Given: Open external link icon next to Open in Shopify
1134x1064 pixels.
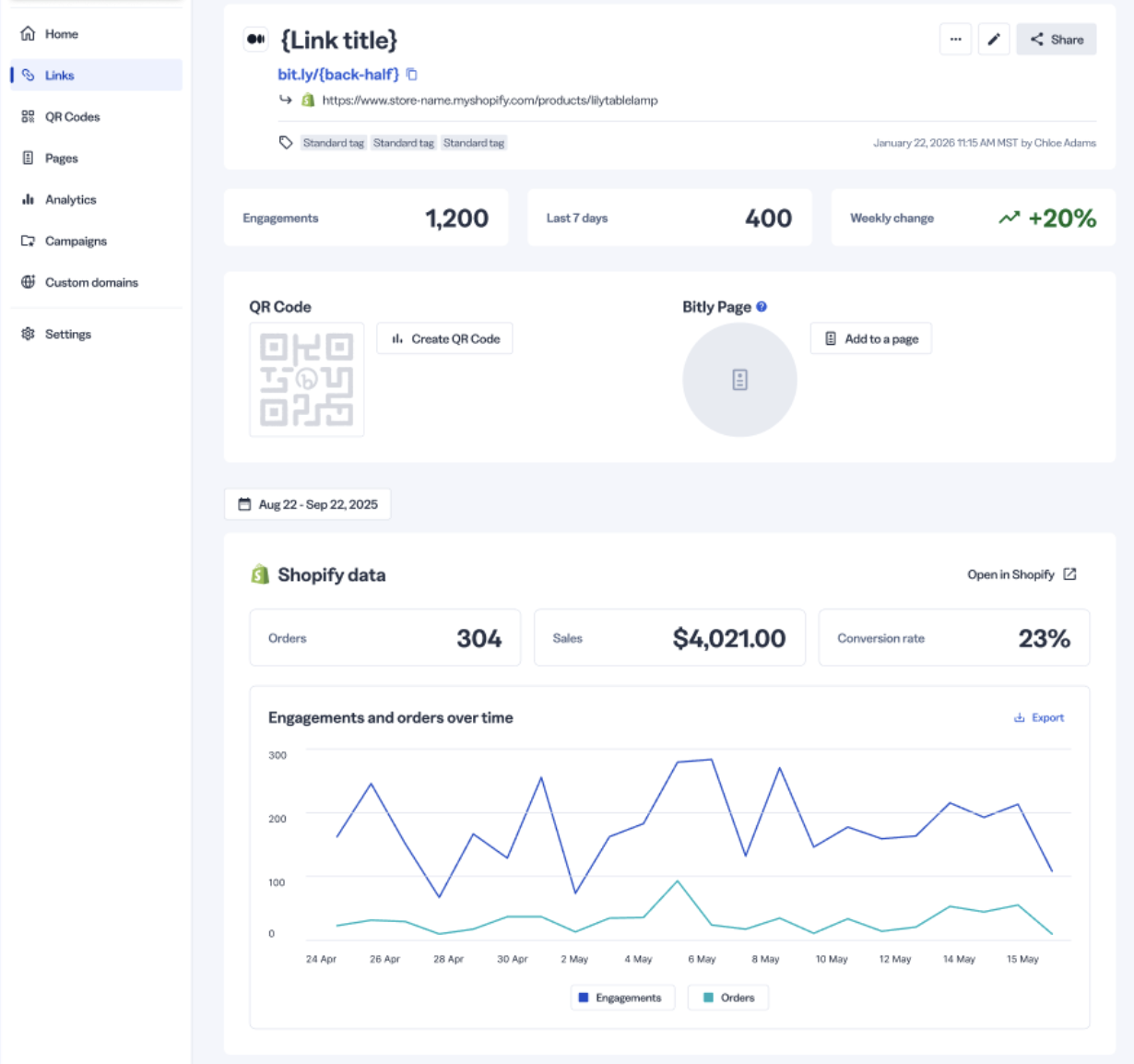Looking at the screenshot, I should [1069, 574].
